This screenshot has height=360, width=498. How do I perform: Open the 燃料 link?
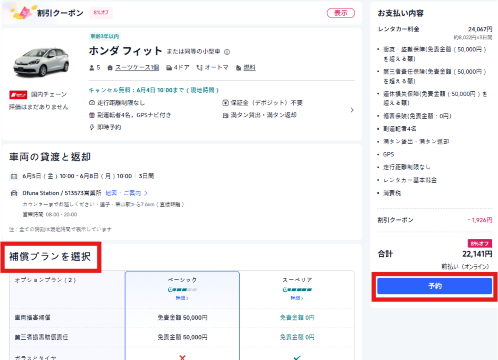249,68
